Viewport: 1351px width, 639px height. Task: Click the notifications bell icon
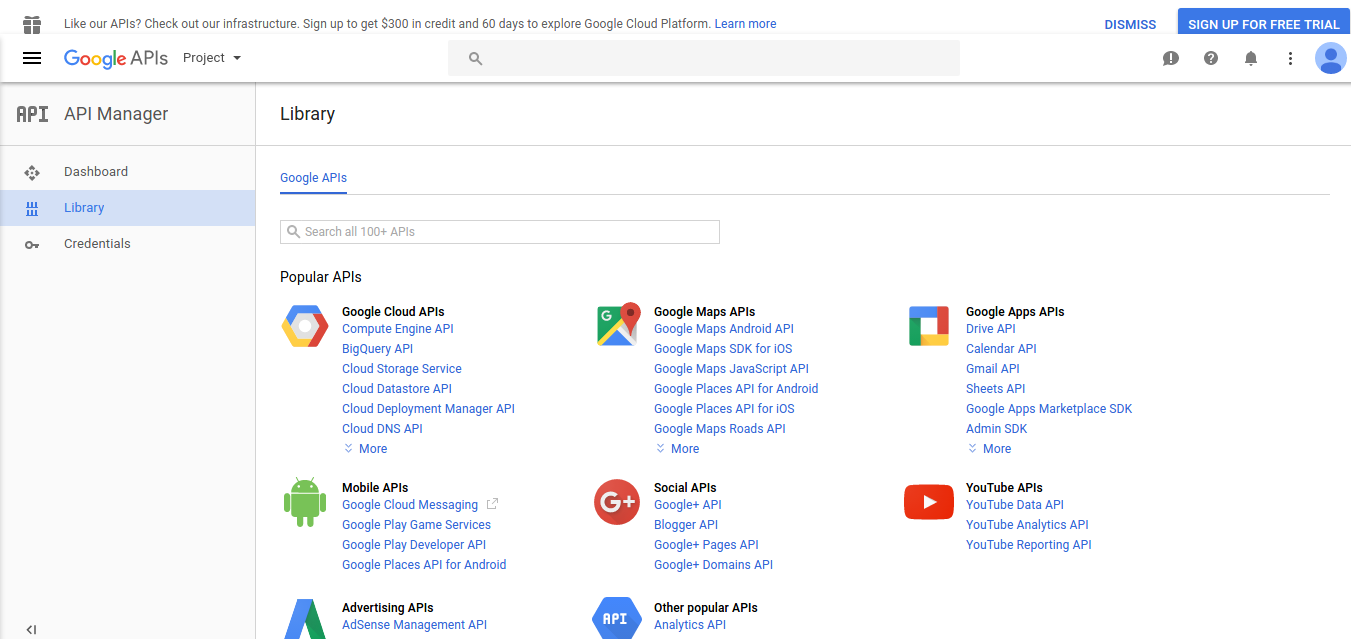[x=1250, y=59]
